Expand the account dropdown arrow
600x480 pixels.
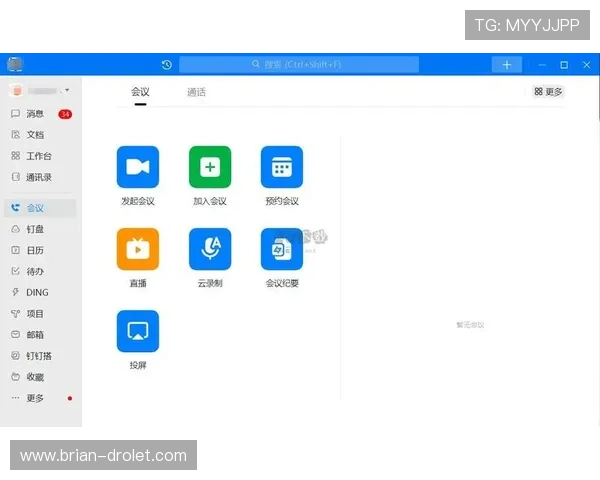67,90
